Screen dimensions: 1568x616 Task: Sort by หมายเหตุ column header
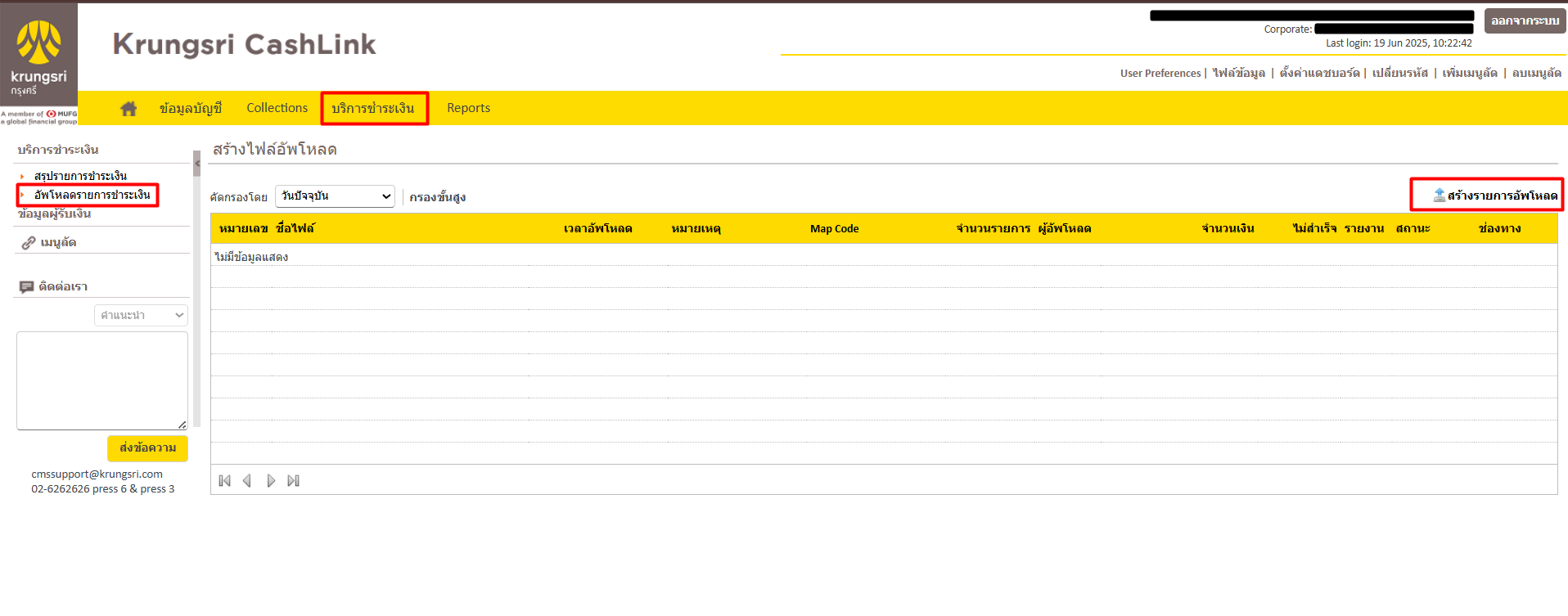point(696,228)
